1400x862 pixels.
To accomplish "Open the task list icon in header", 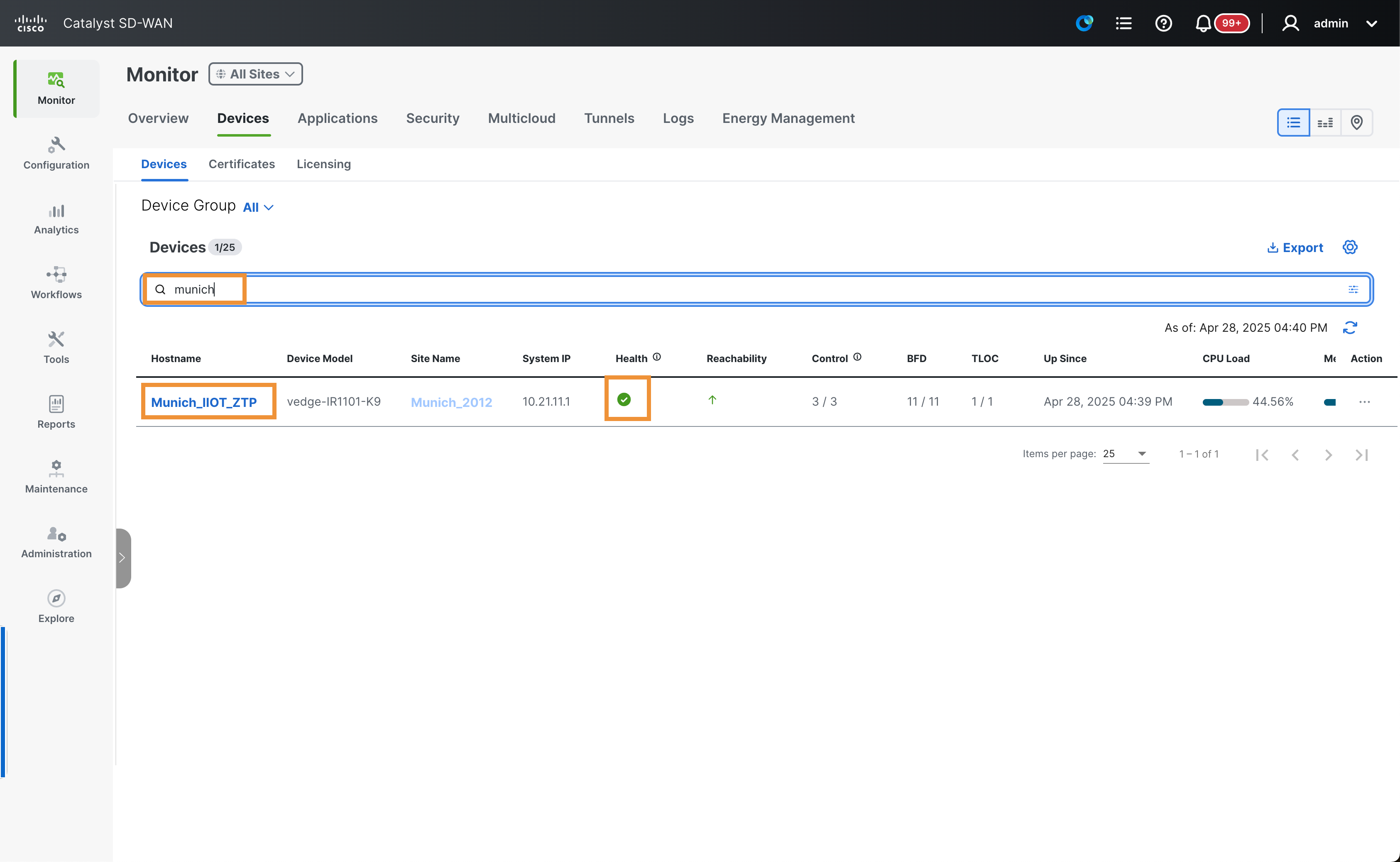I will point(1123,23).
